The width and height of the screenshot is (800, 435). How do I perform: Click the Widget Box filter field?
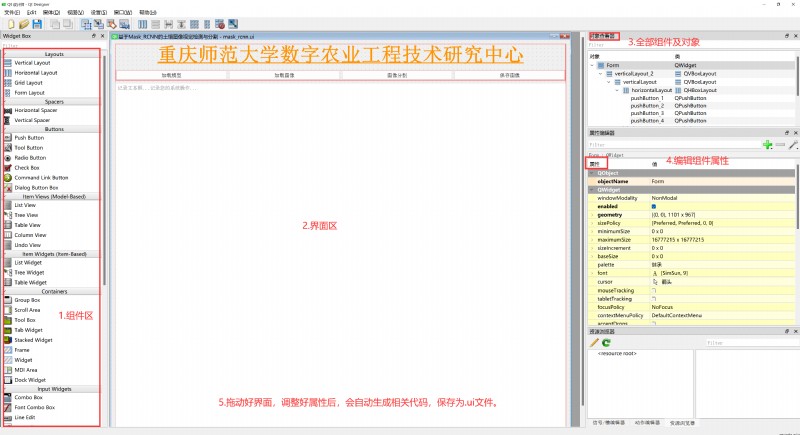tap(52, 46)
